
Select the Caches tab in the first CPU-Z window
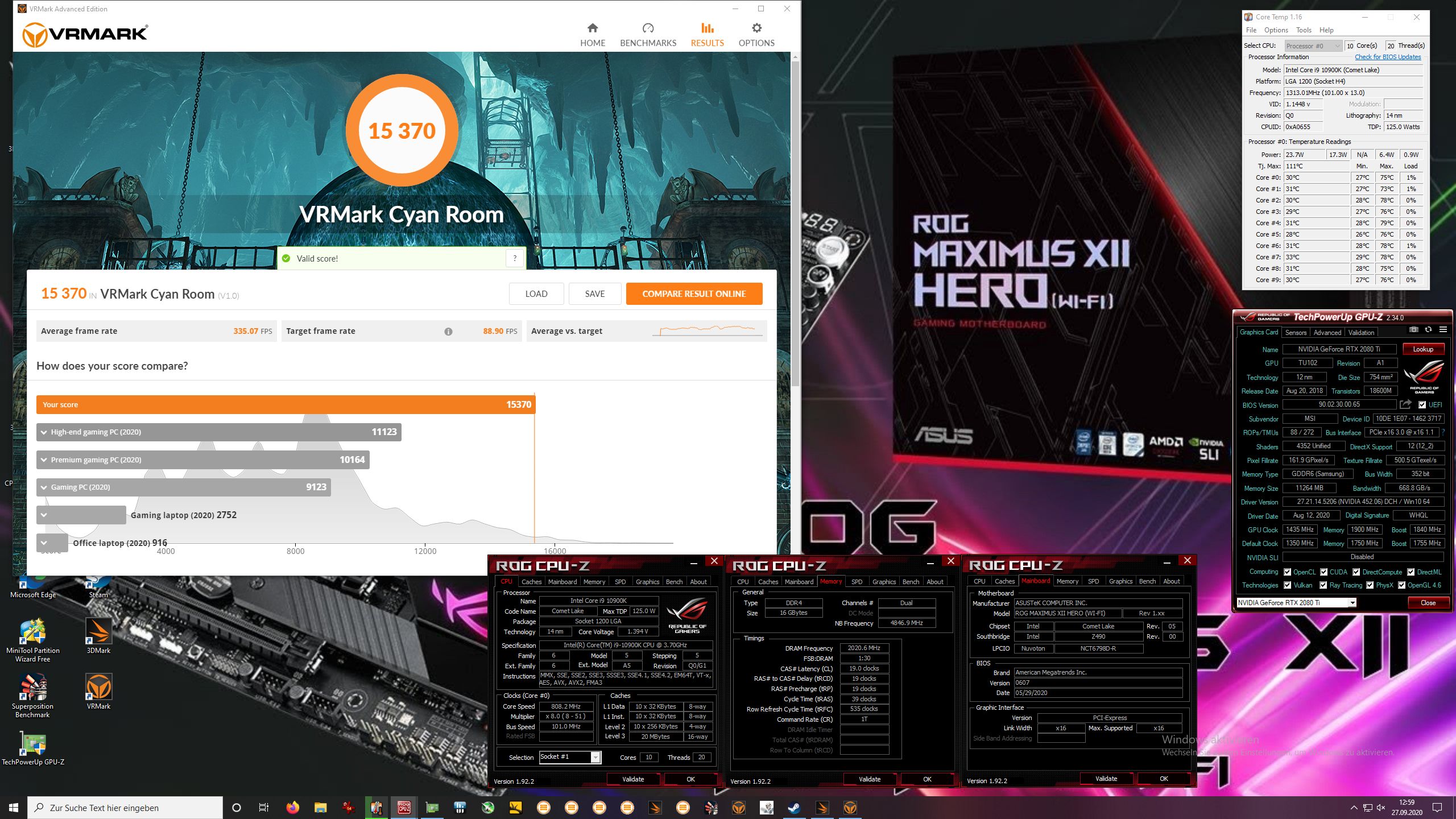531,582
